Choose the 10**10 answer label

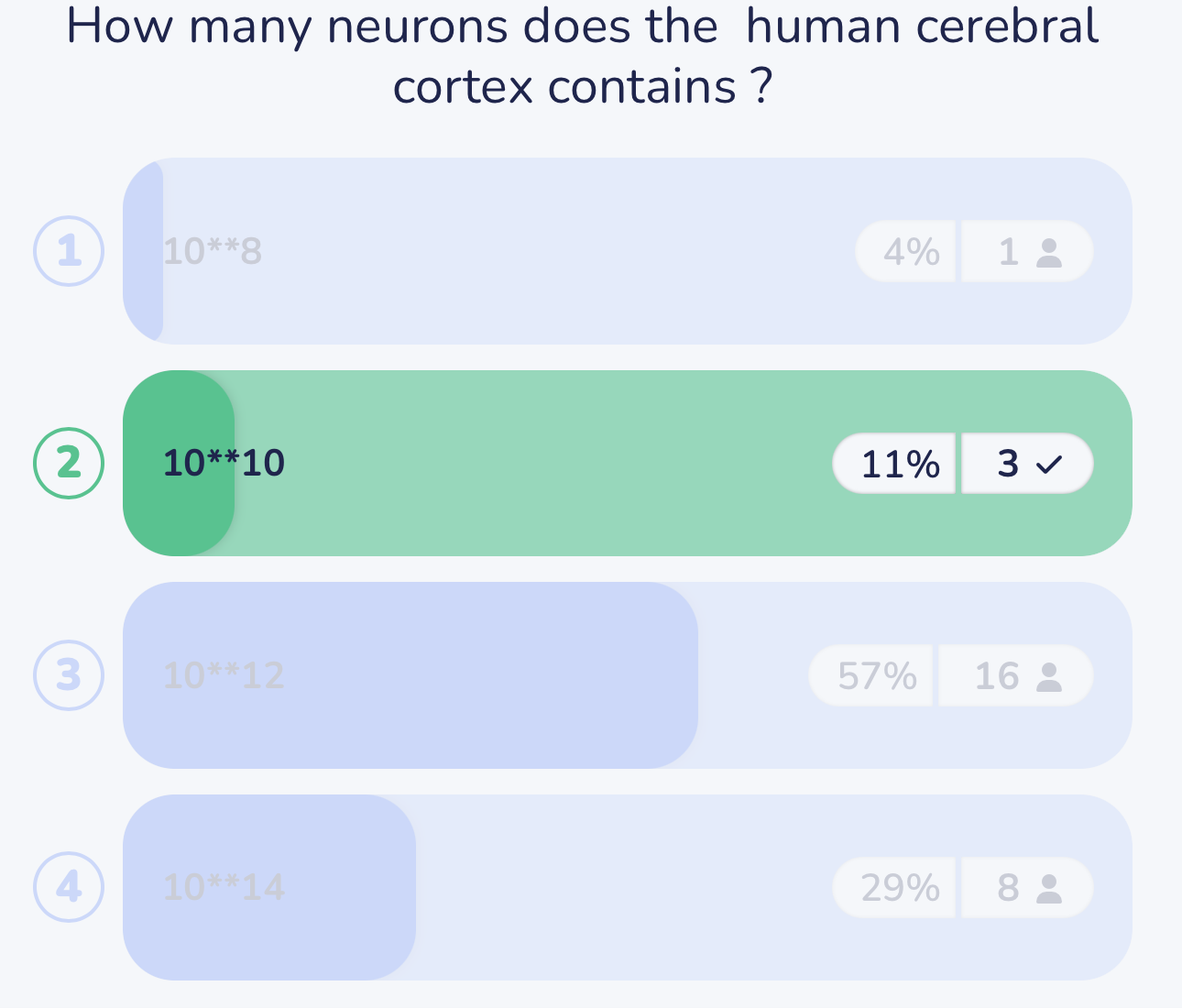coord(224,463)
